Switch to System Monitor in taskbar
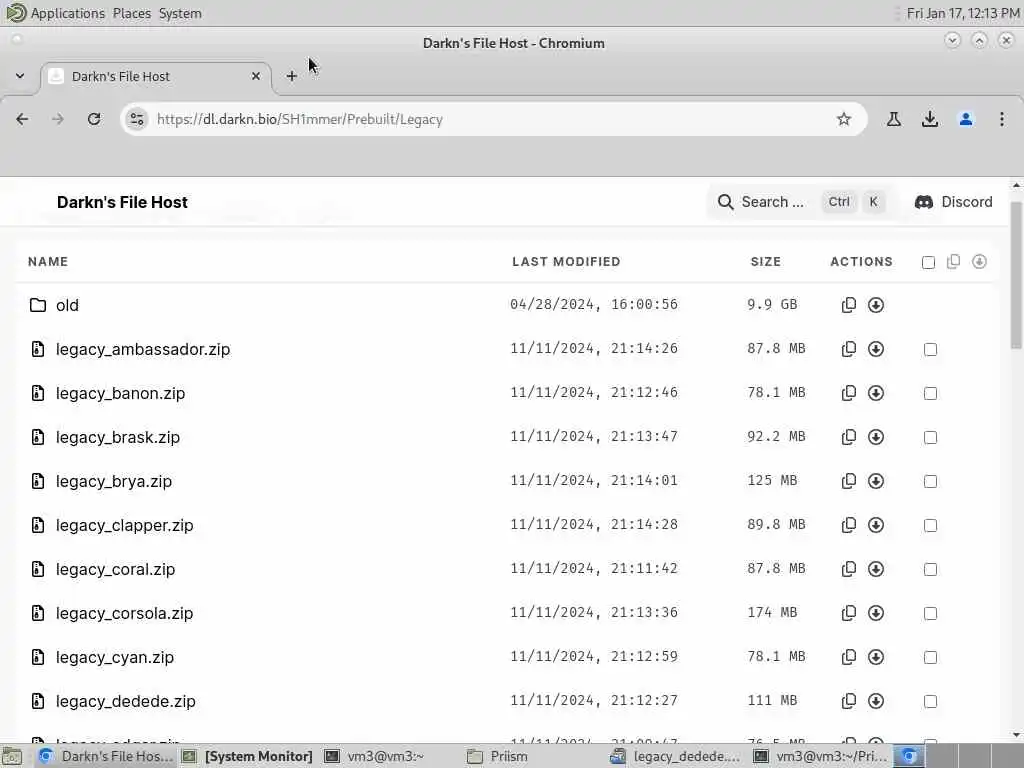The width and height of the screenshot is (1024, 768). [248, 756]
